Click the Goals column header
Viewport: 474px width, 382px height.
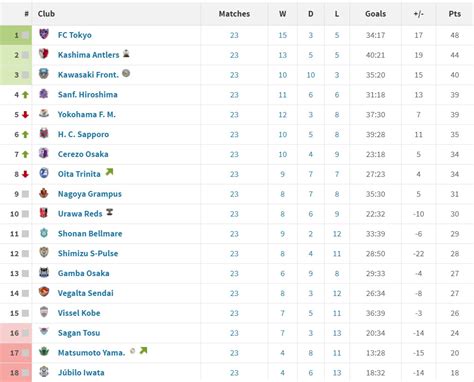376,14
